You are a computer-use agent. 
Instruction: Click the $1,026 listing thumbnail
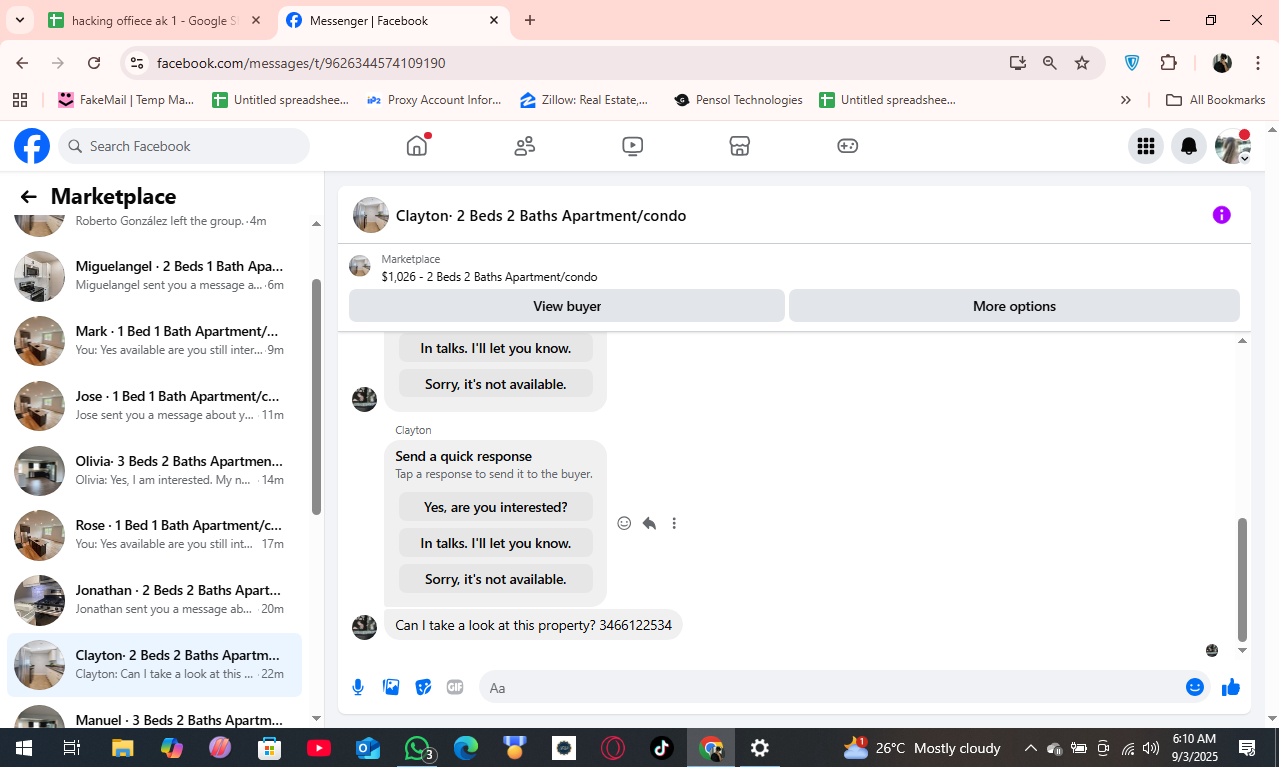pos(359,266)
